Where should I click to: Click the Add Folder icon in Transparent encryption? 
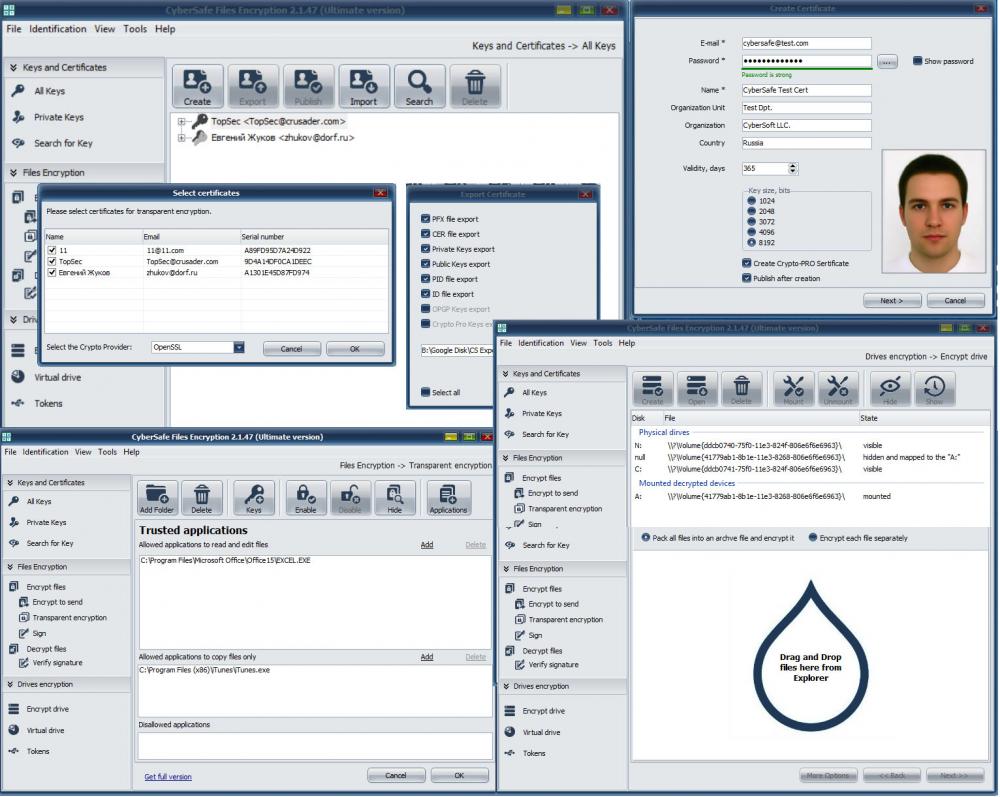[156, 497]
